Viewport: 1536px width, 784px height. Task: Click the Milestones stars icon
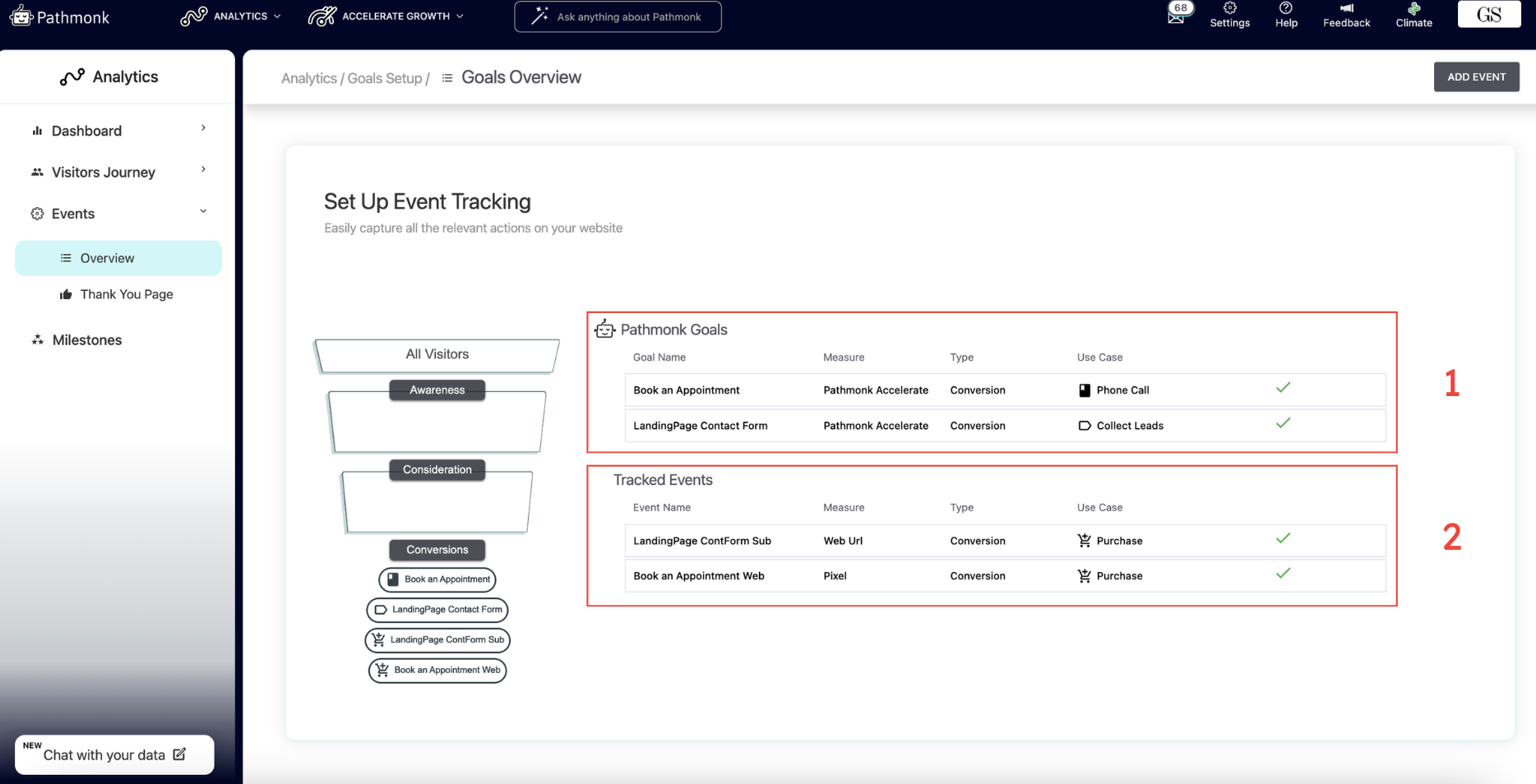[37, 339]
